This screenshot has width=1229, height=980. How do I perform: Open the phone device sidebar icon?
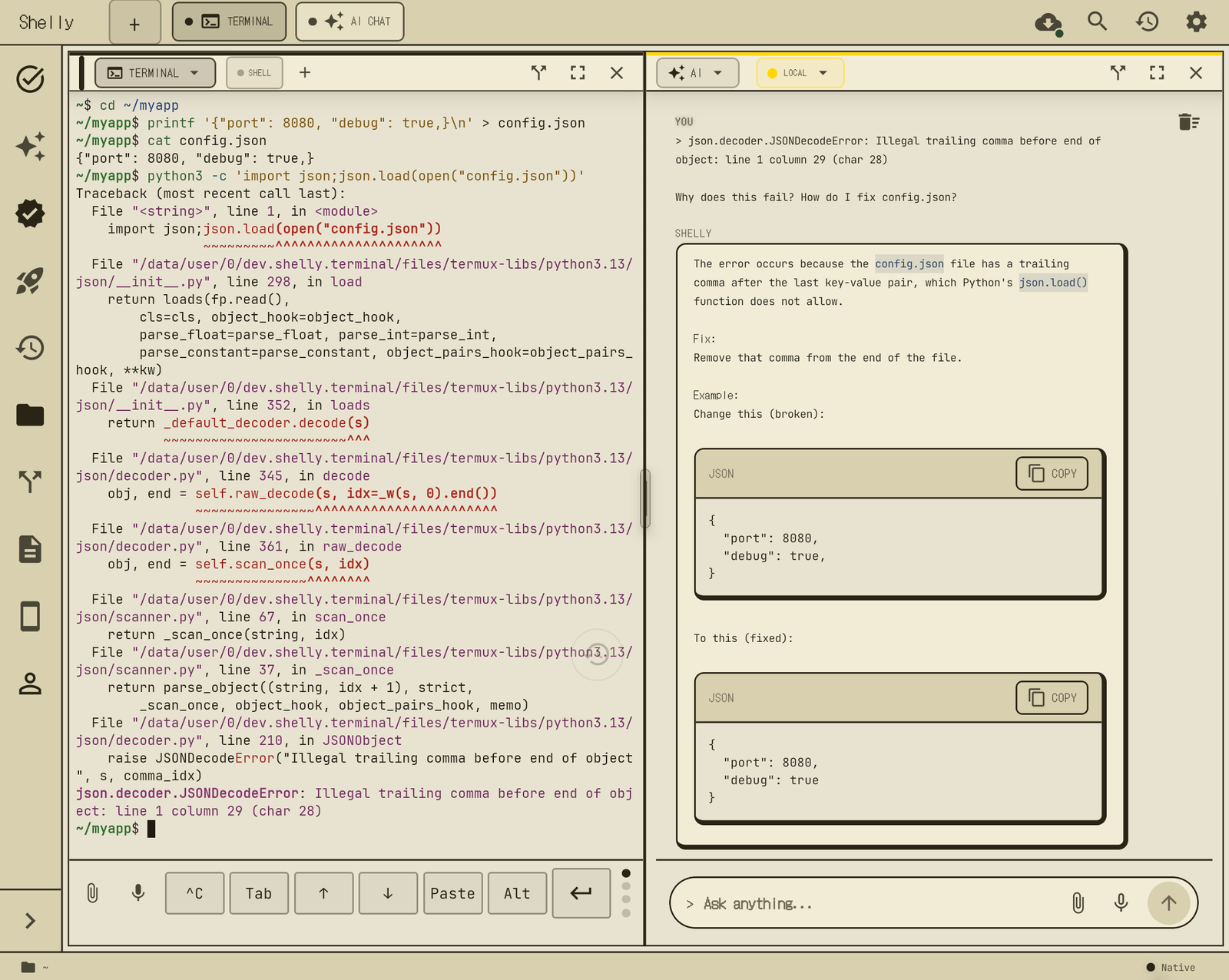tap(30, 616)
